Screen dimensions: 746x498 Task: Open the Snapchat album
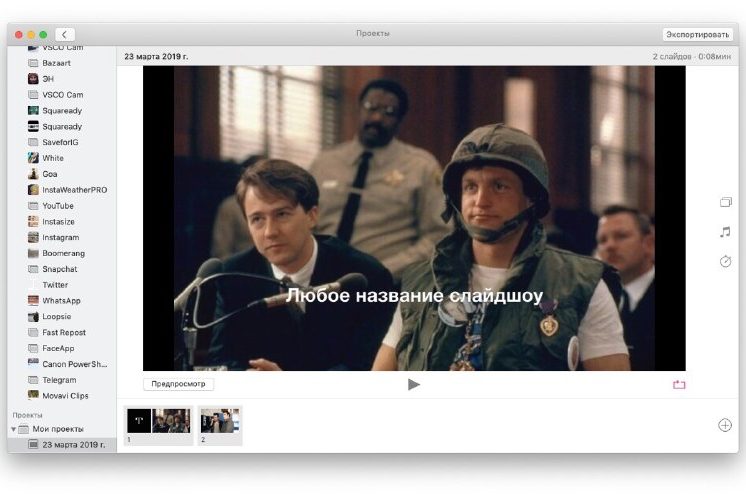(59, 269)
